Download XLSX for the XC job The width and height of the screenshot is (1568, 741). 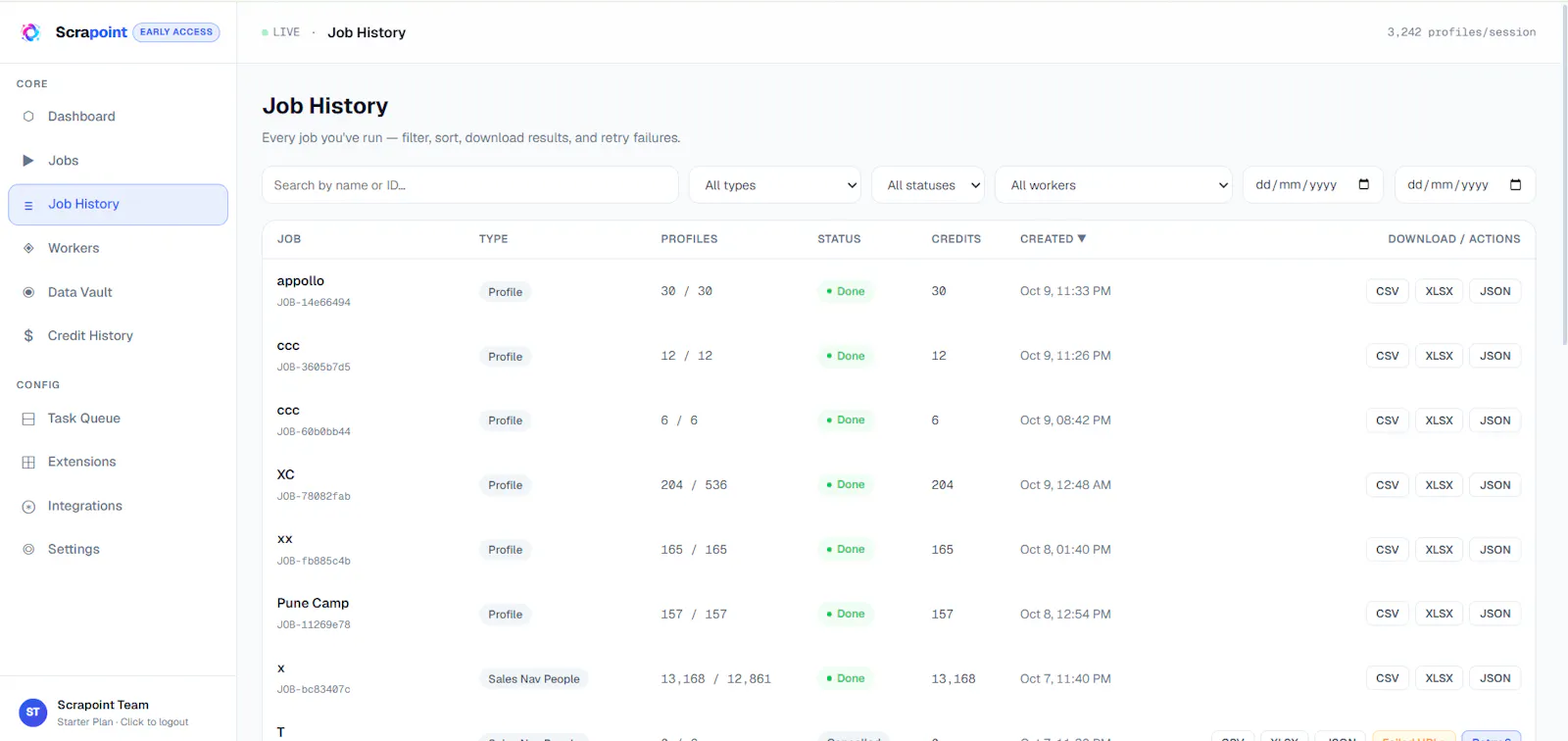[x=1439, y=485]
